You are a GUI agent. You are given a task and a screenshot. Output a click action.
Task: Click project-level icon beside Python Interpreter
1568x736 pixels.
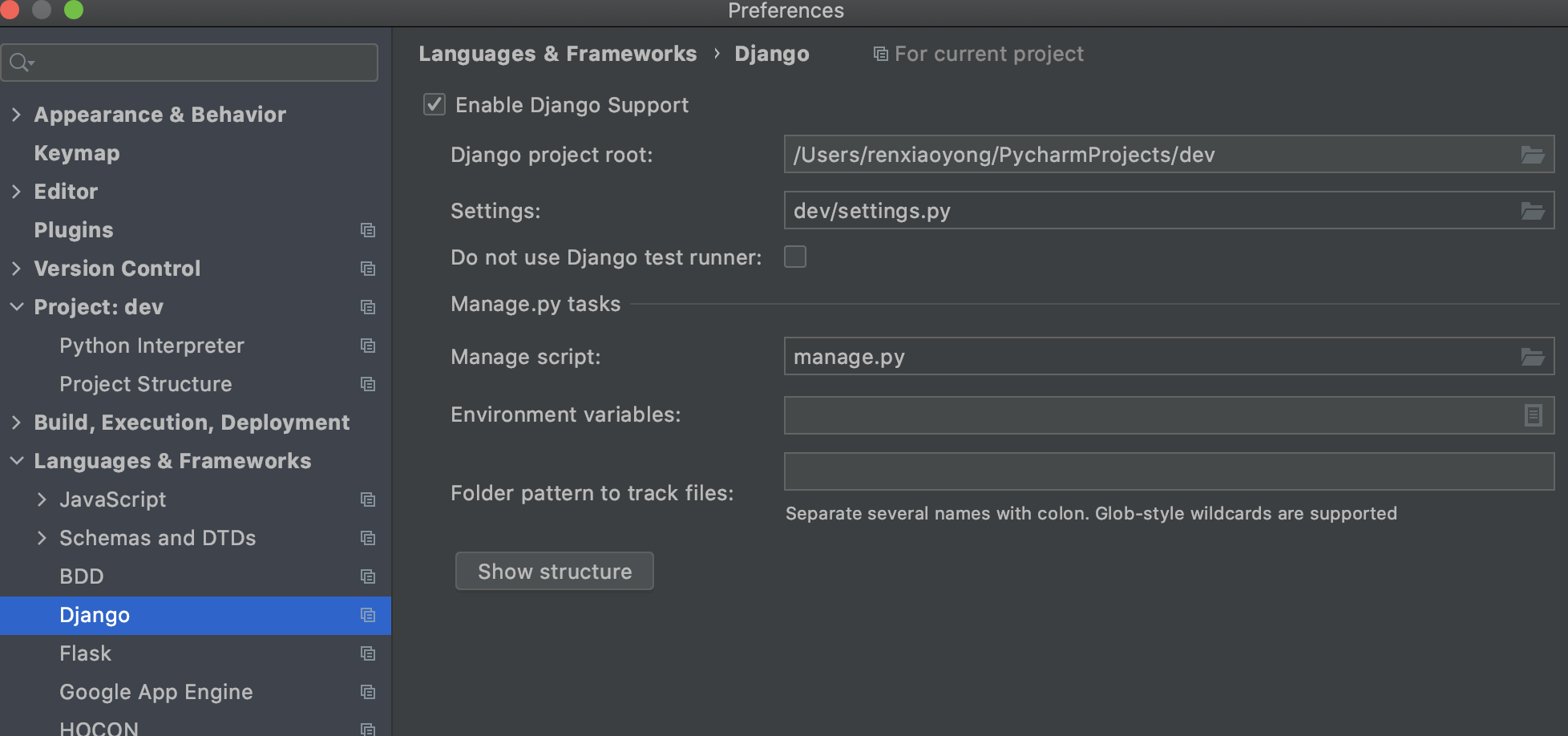pos(368,346)
